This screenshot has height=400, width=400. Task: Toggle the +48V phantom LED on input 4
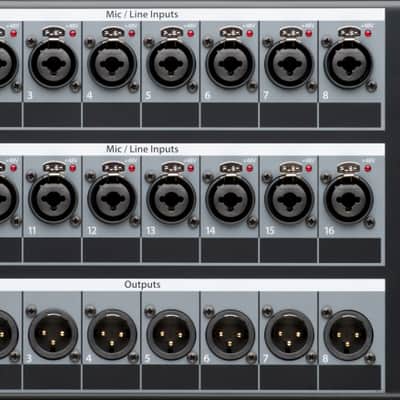(x=131, y=33)
